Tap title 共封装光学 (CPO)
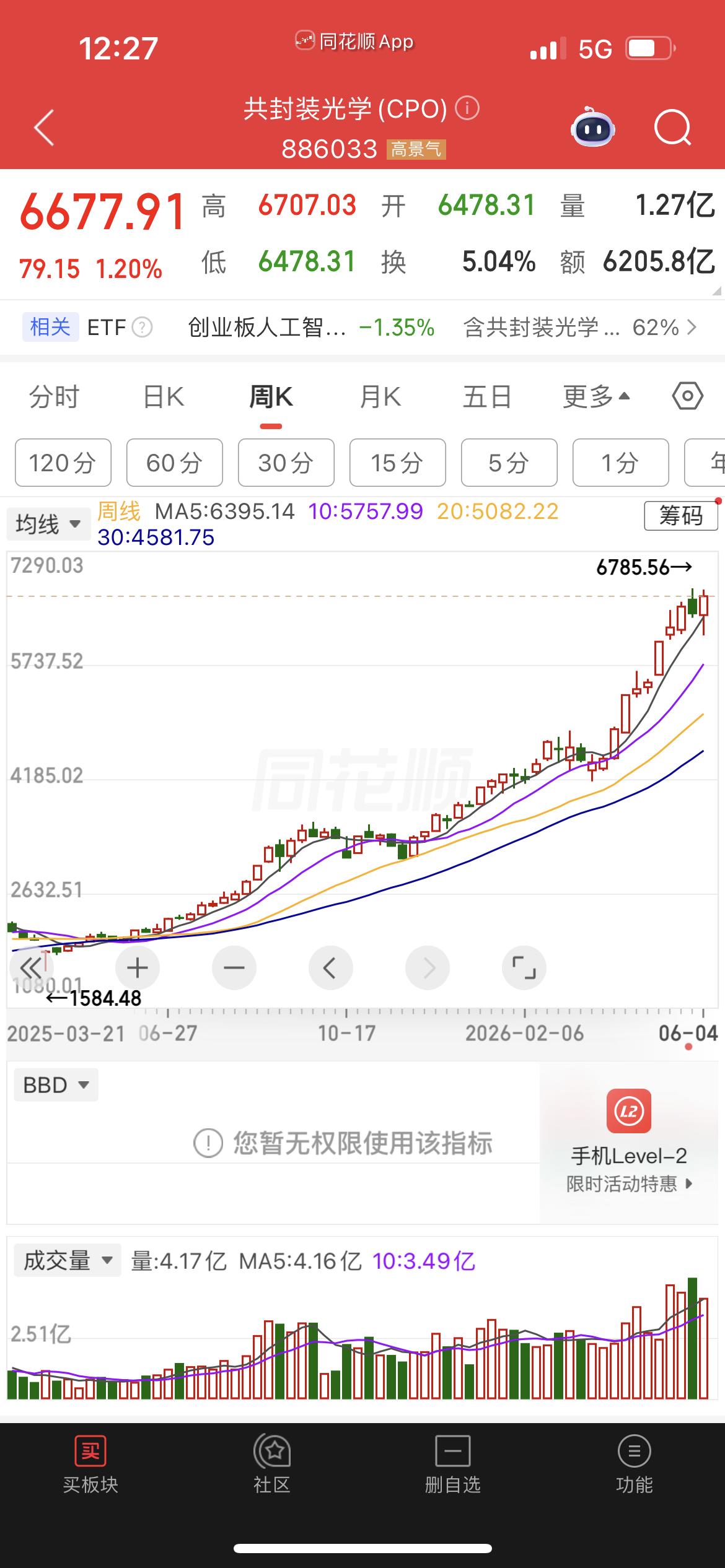Viewport: 725px width, 1568px height. [x=345, y=110]
